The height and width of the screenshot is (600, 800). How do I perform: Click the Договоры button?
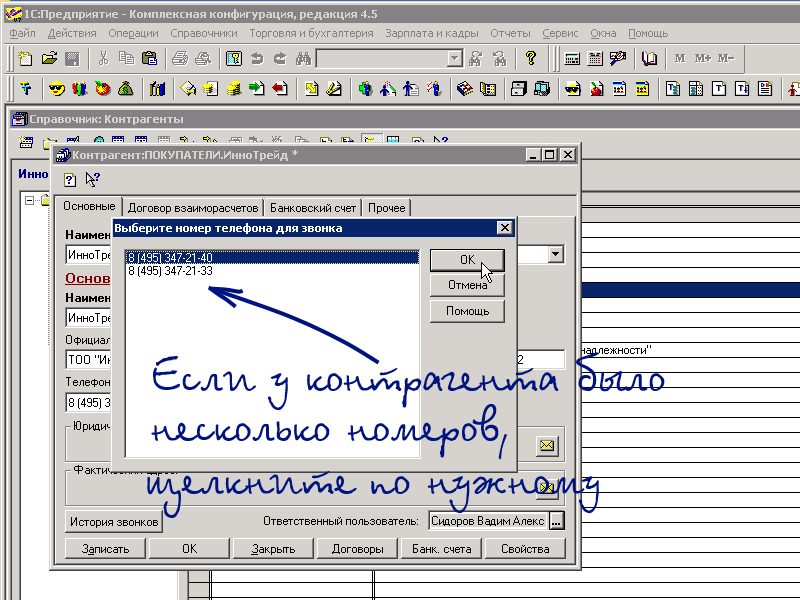coord(357,548)
